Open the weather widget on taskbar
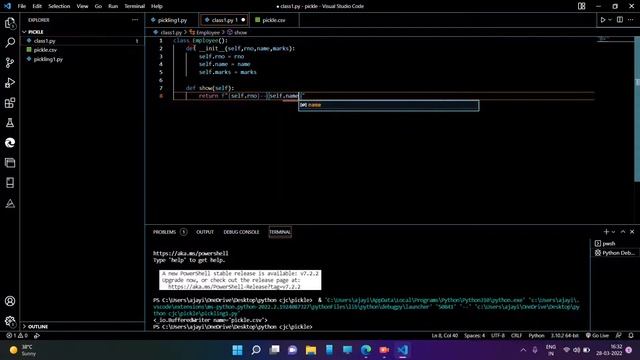640x360 pixels. pos(23,350)
